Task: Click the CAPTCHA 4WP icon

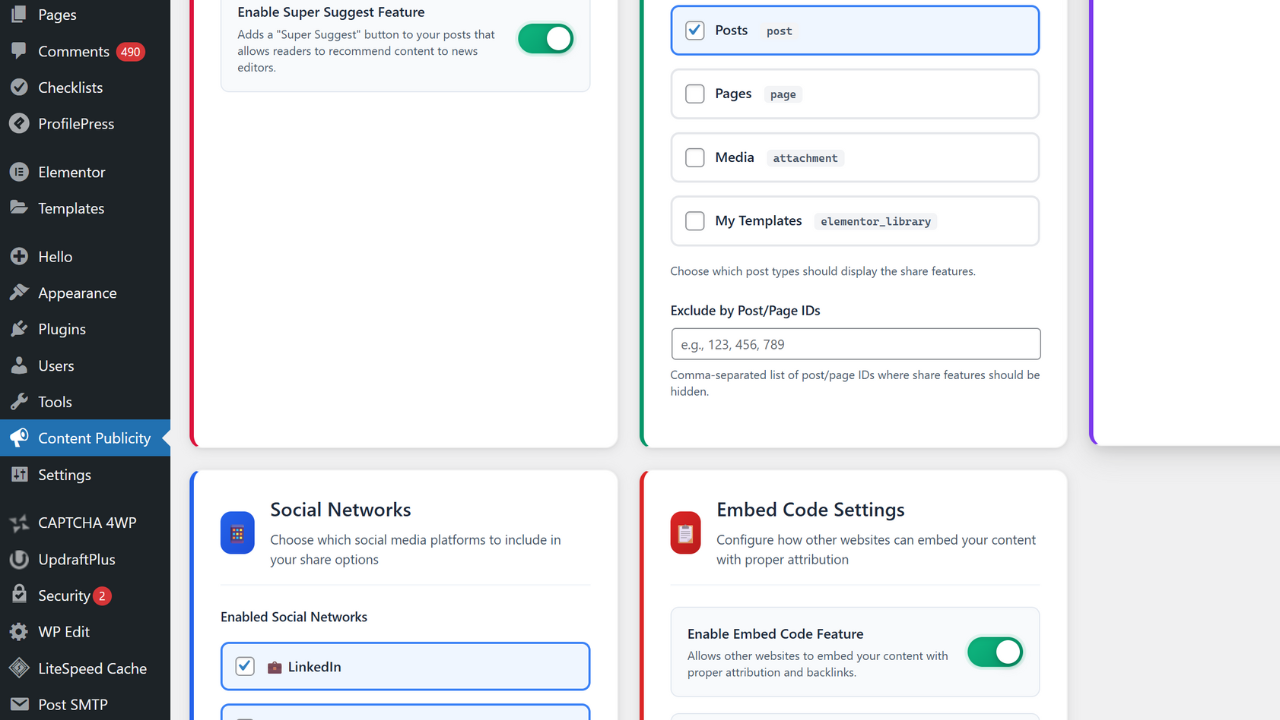Action: (x=19, y=523)
